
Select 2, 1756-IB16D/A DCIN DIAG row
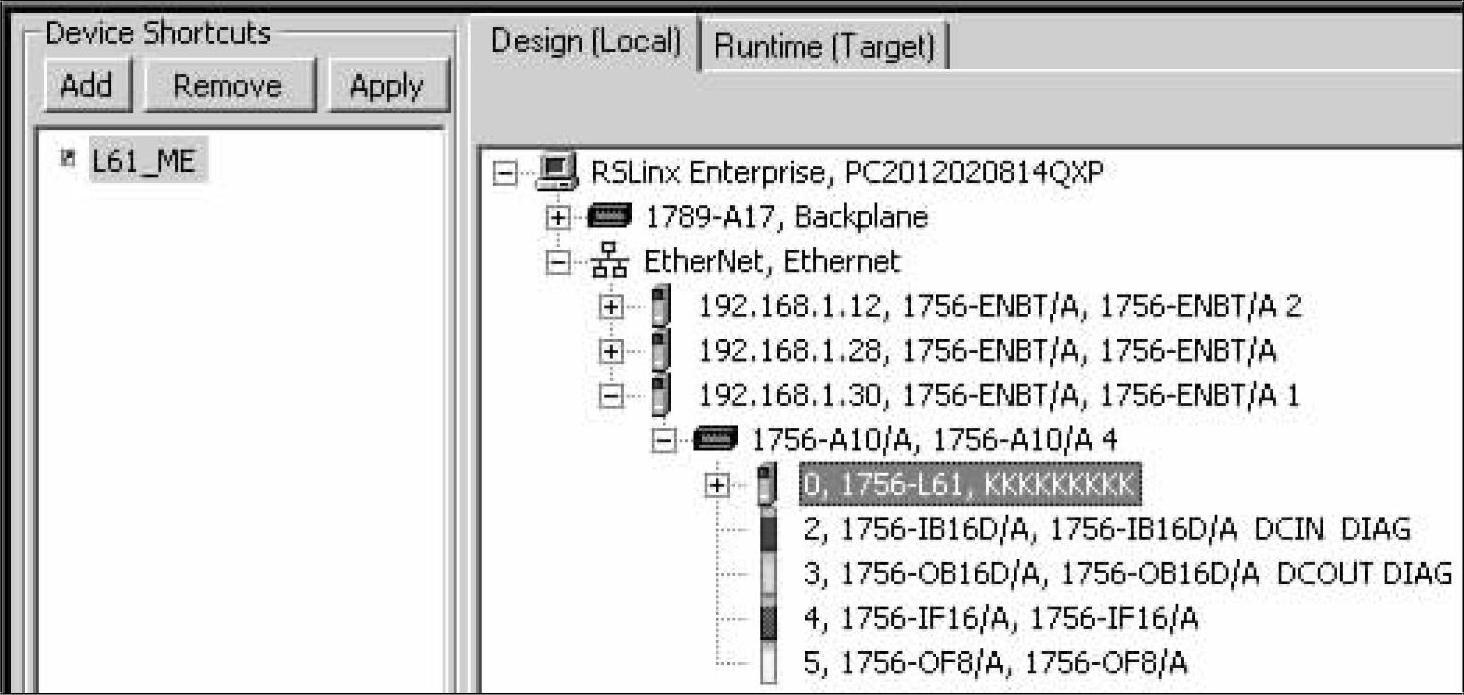click(x=1107, y=529)
